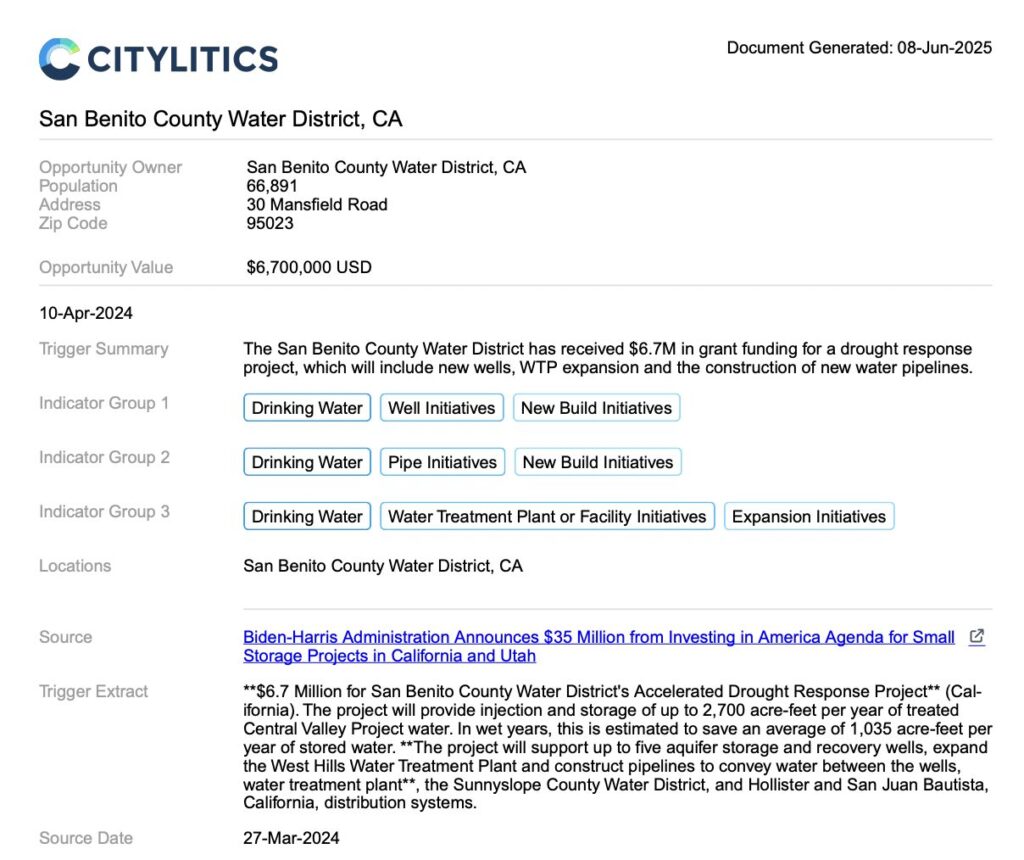
Task: Select Water Treatment Plant or Facility Initiatives tag
Action: click(x=547, y=516)
